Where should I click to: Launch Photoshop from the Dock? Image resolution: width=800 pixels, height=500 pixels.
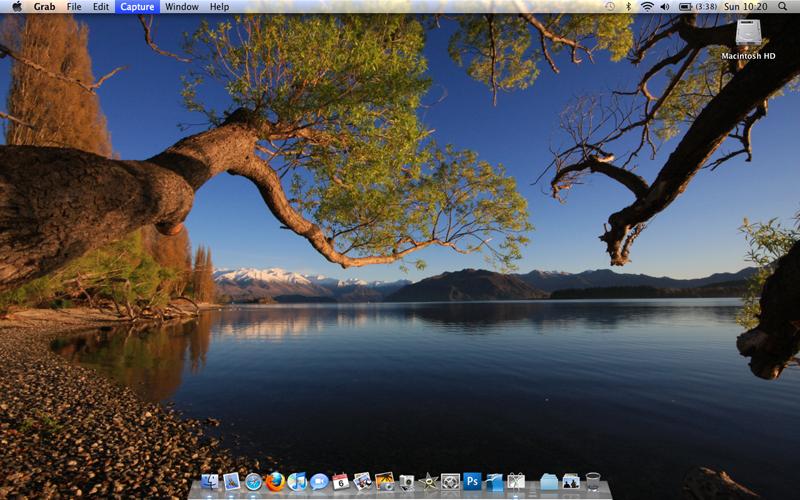pos(472,482)
